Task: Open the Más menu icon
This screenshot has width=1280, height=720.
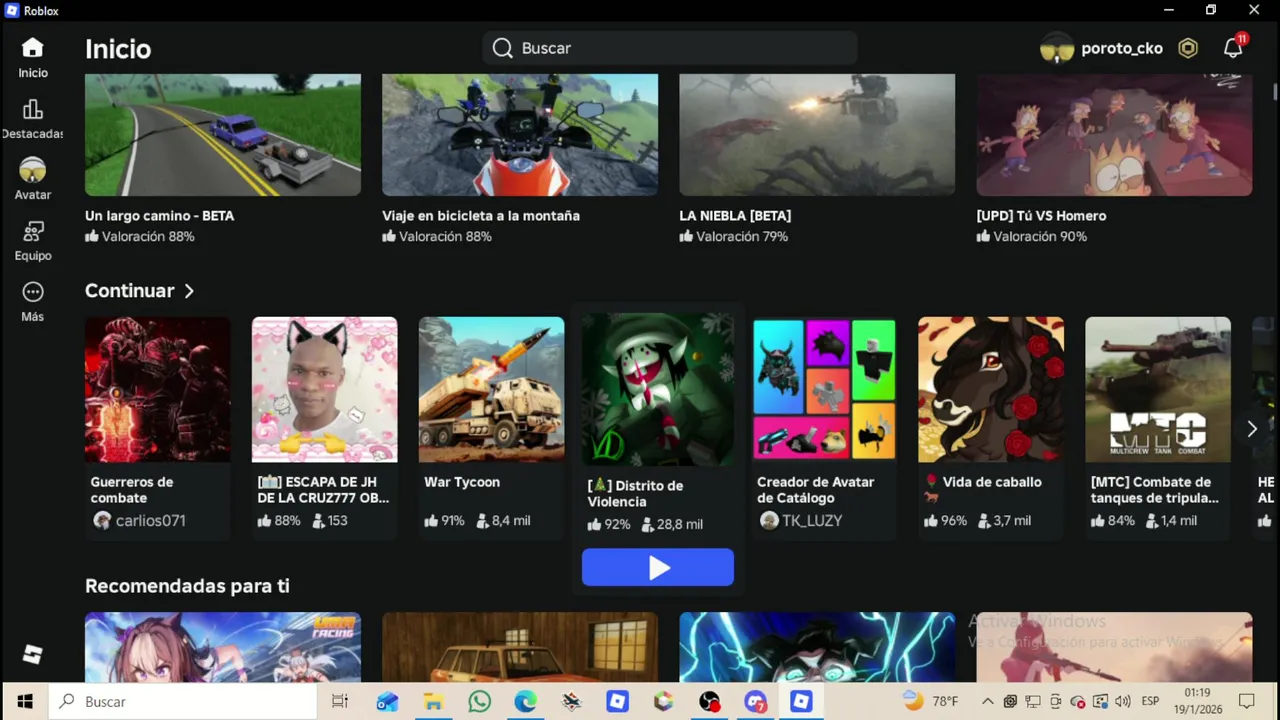Action: click(32, 292)
